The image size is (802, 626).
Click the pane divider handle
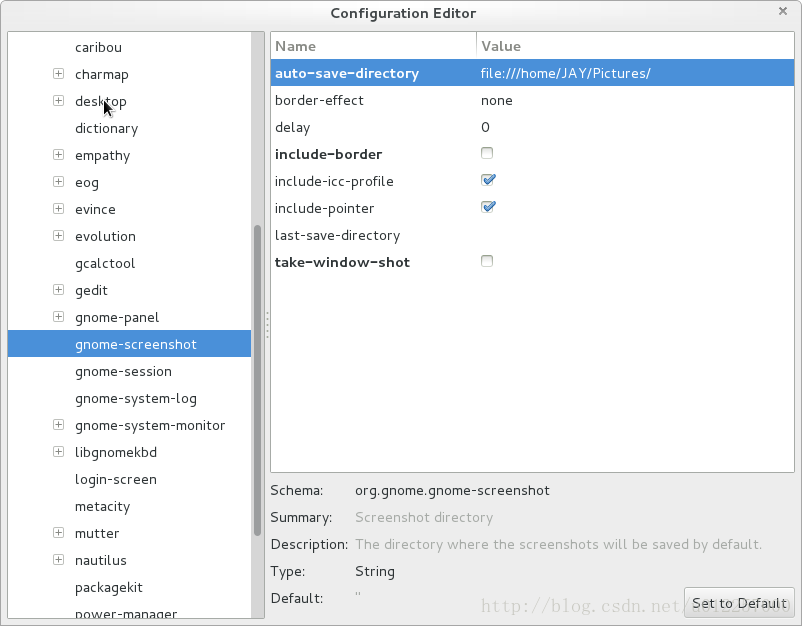pyautogui.click(x=267, y=325)
